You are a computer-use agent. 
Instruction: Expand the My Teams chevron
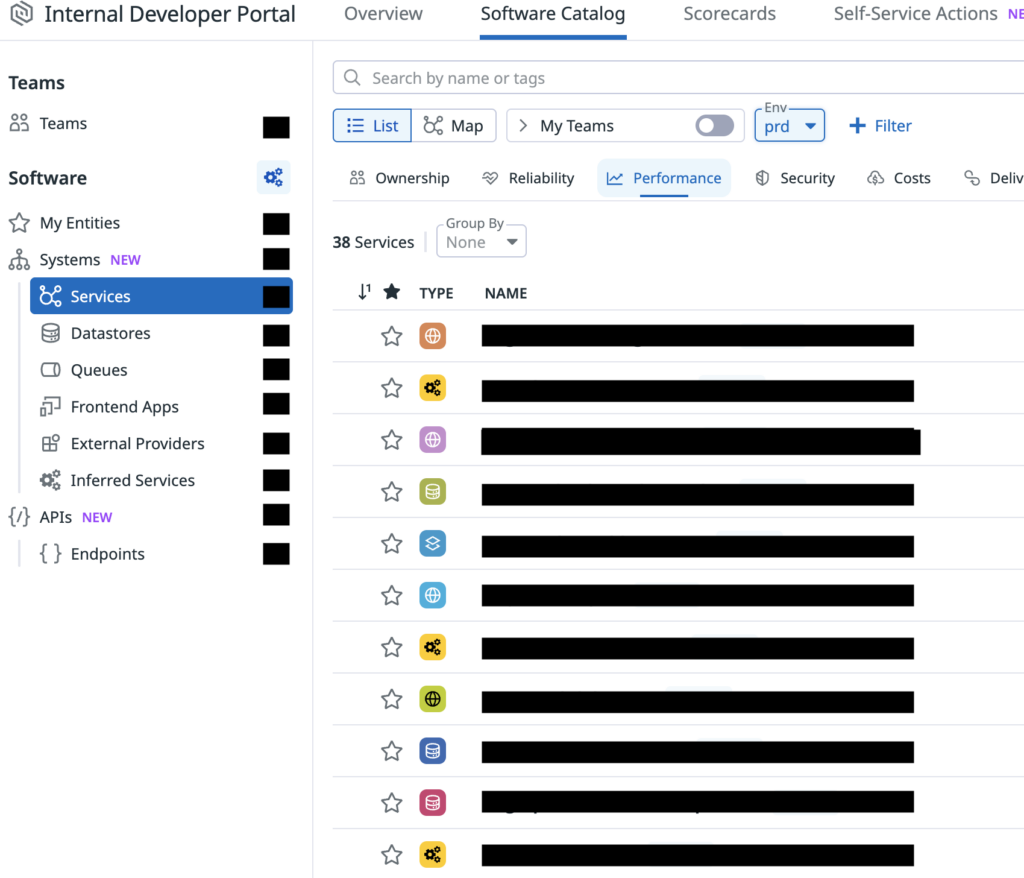(x=523, y=126)
